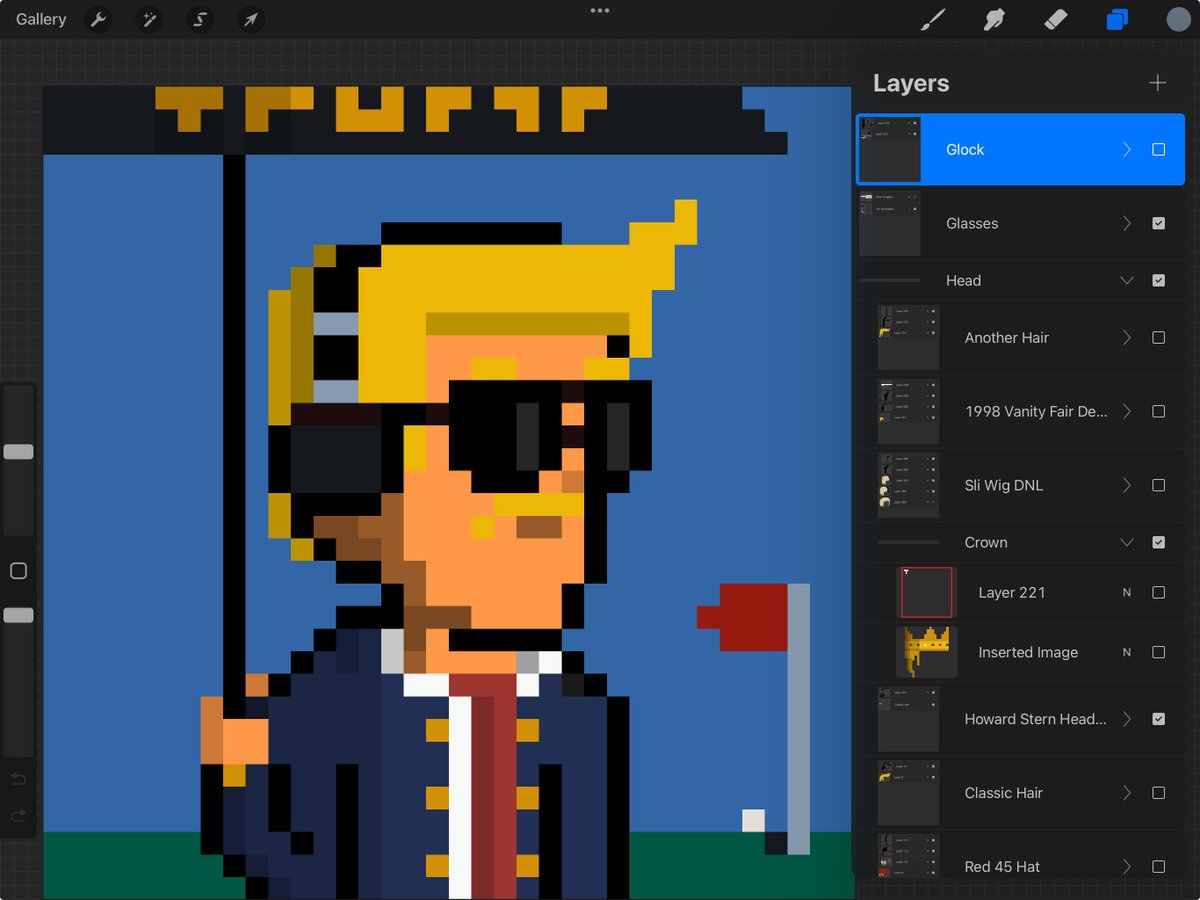The width and height of the screenshot is (1200, 900).
Task: Show the Inserted Image layer
Action: (x=1158, y=652)
